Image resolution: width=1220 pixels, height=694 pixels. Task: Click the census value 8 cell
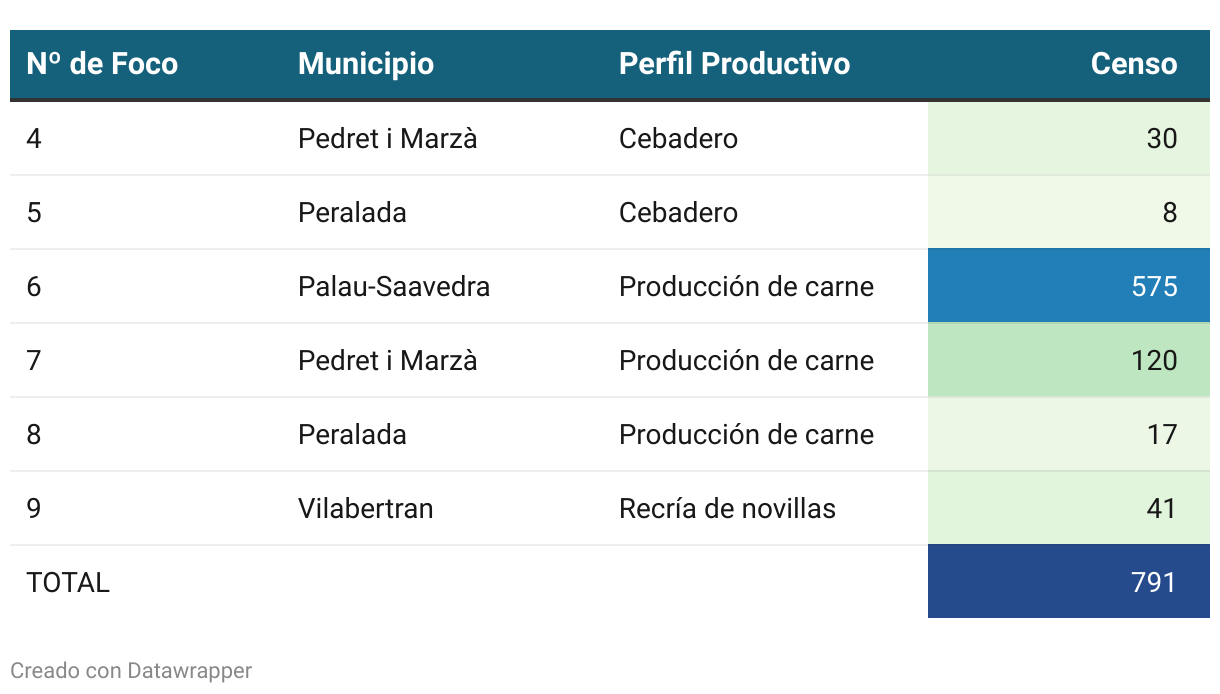[x=1068, y=212]
